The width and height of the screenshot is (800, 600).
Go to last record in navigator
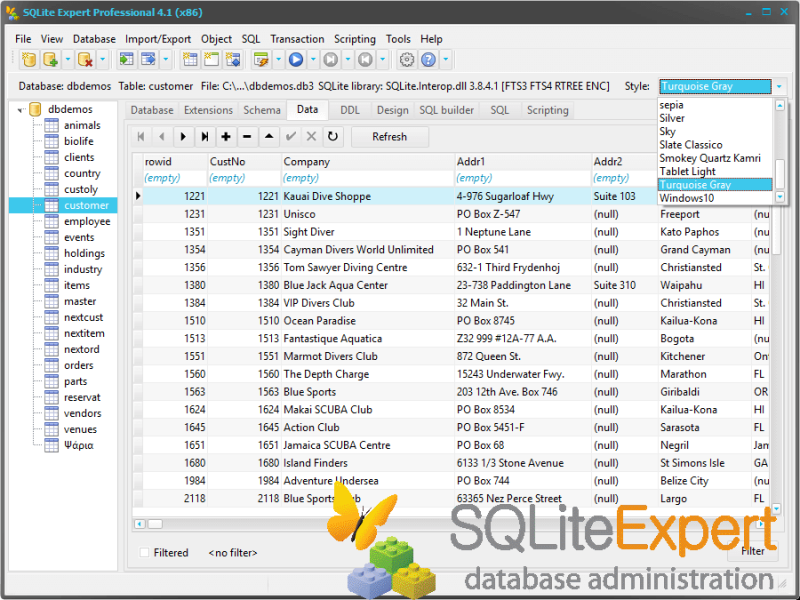tap(205, 137)
